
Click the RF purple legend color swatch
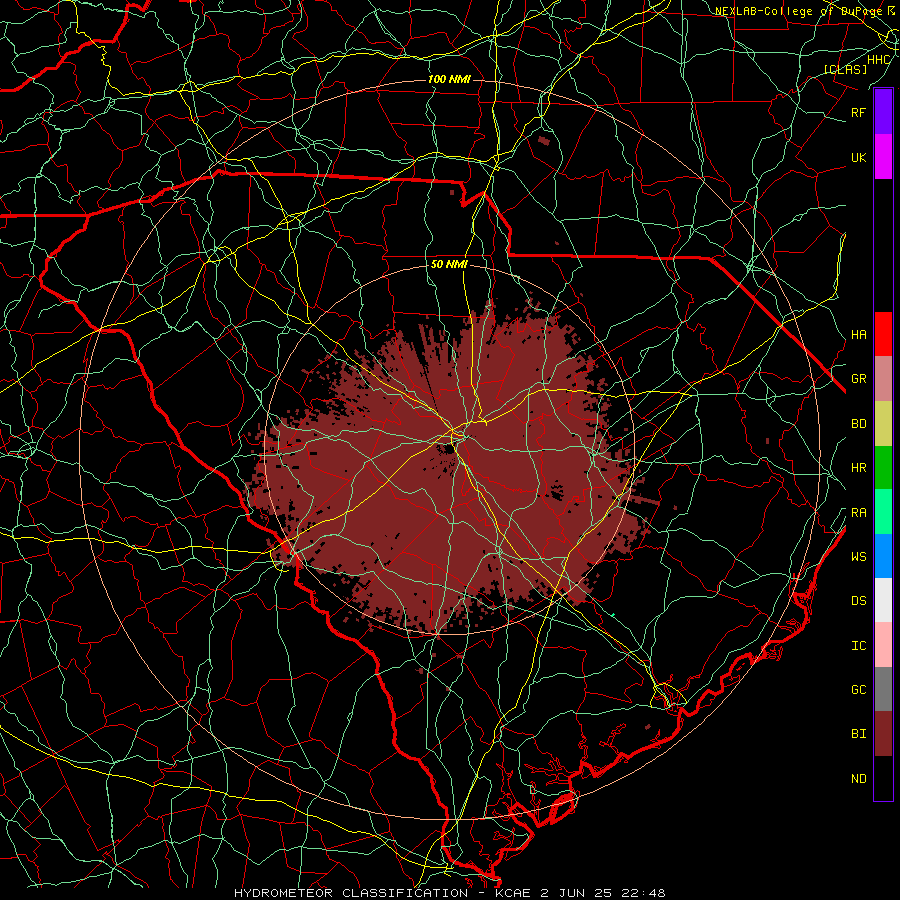pyautogui.click(x=883, y=112)
